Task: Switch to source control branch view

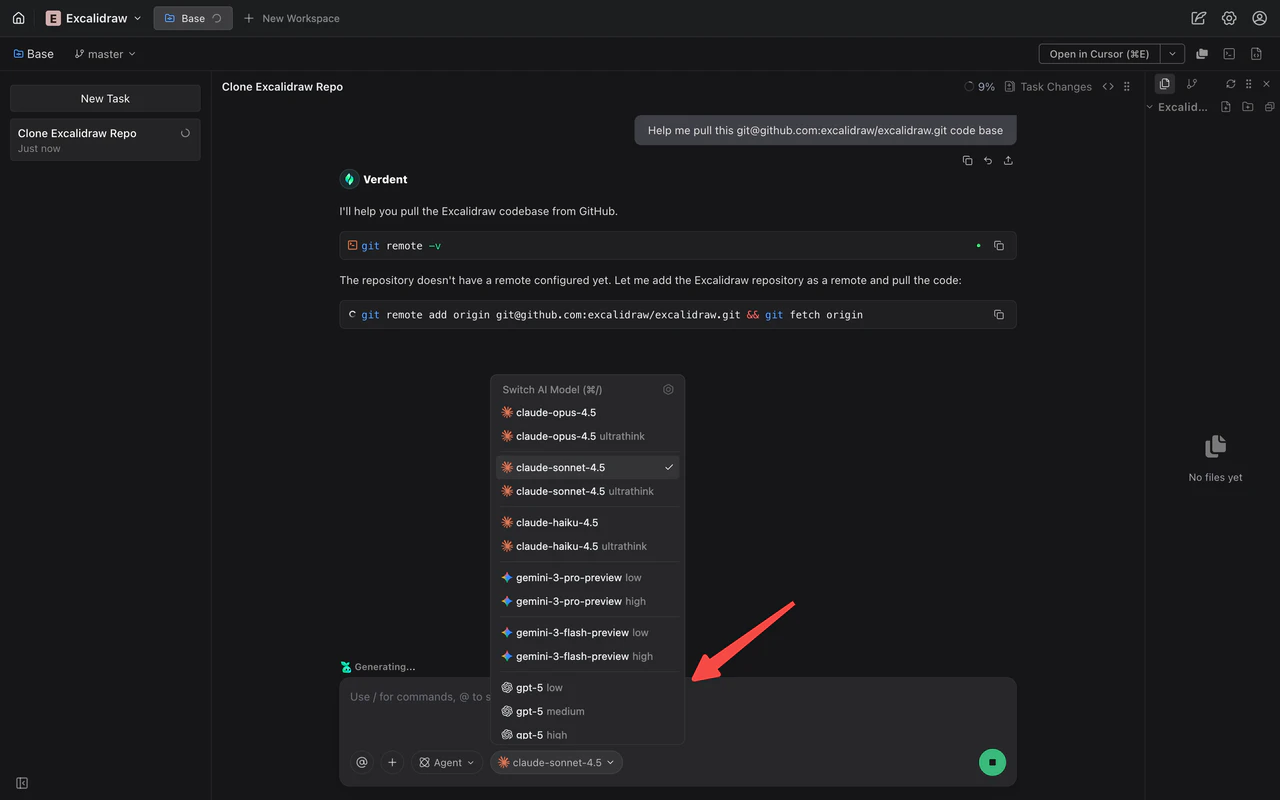Action: 1192,84
